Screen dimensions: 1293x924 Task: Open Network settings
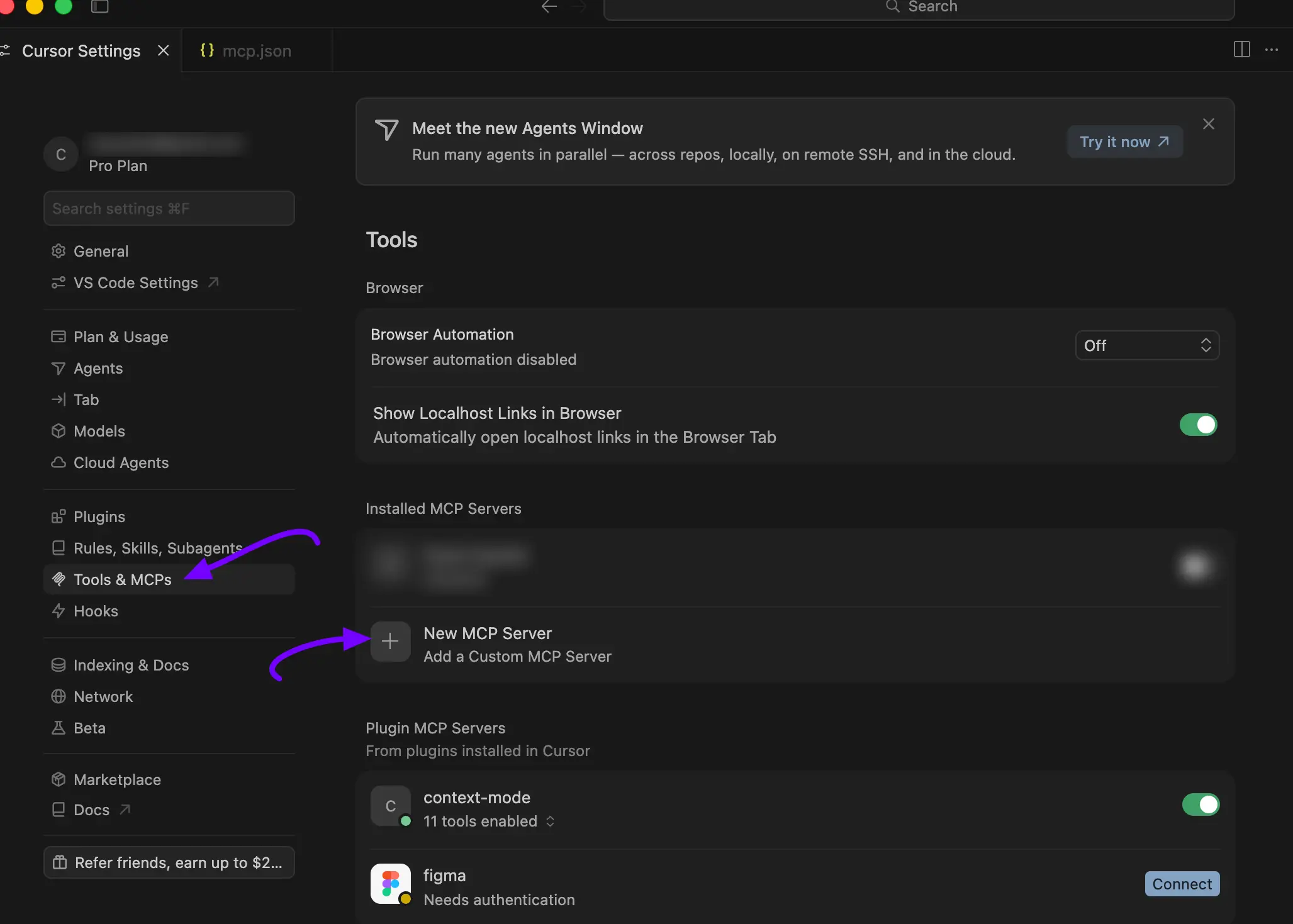click(x=103, y=696)
